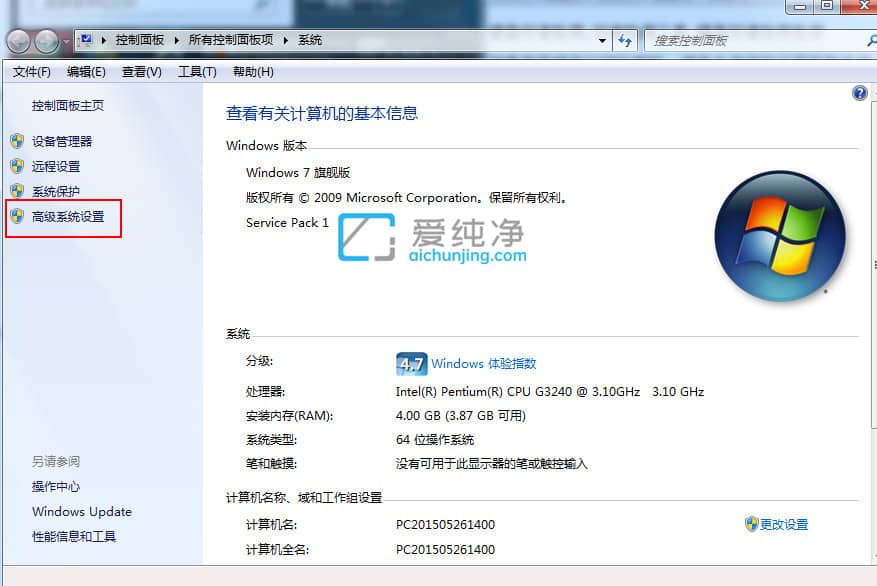The width and height of the screenshot is (877, 586).
Task: Click the blue Help question mark icon
Action: 859,92
